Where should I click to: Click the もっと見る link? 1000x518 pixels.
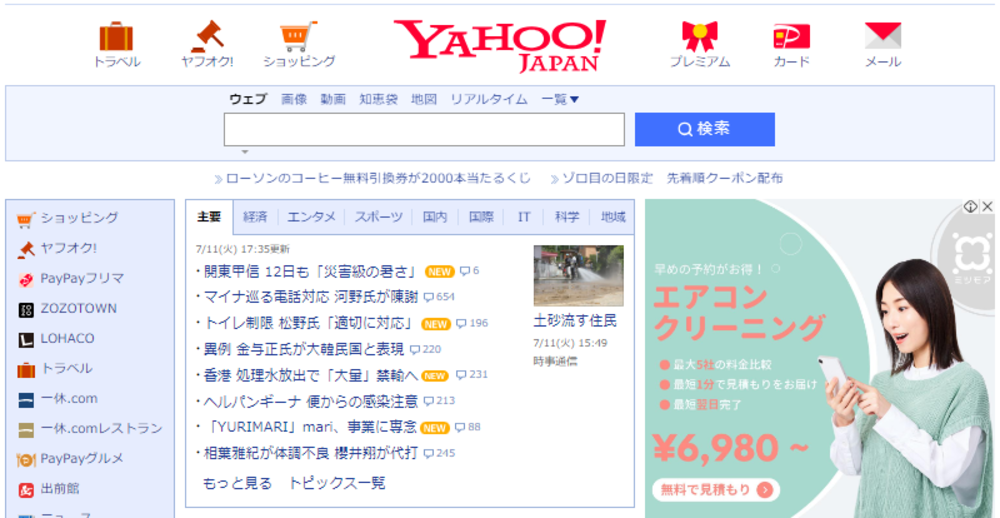pos(237,483)
